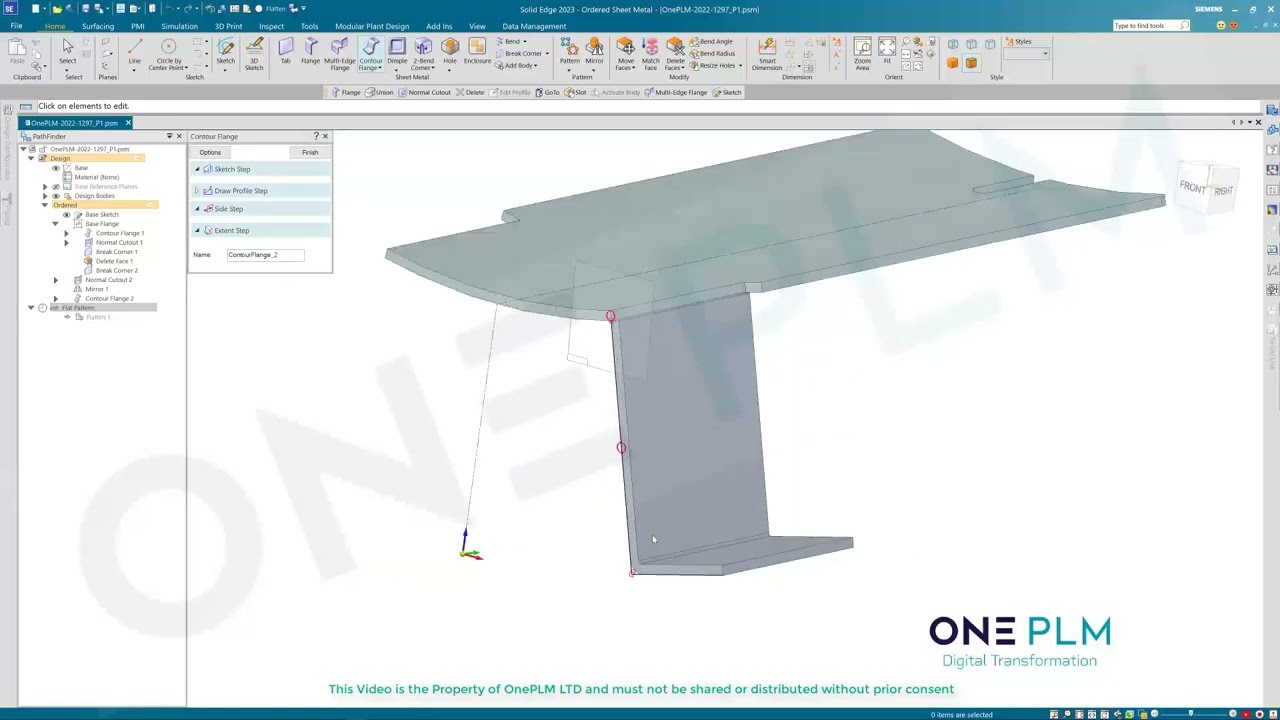This screenshot has height=720, width=1280.
Task: Open the File menu
Action: 16,26
